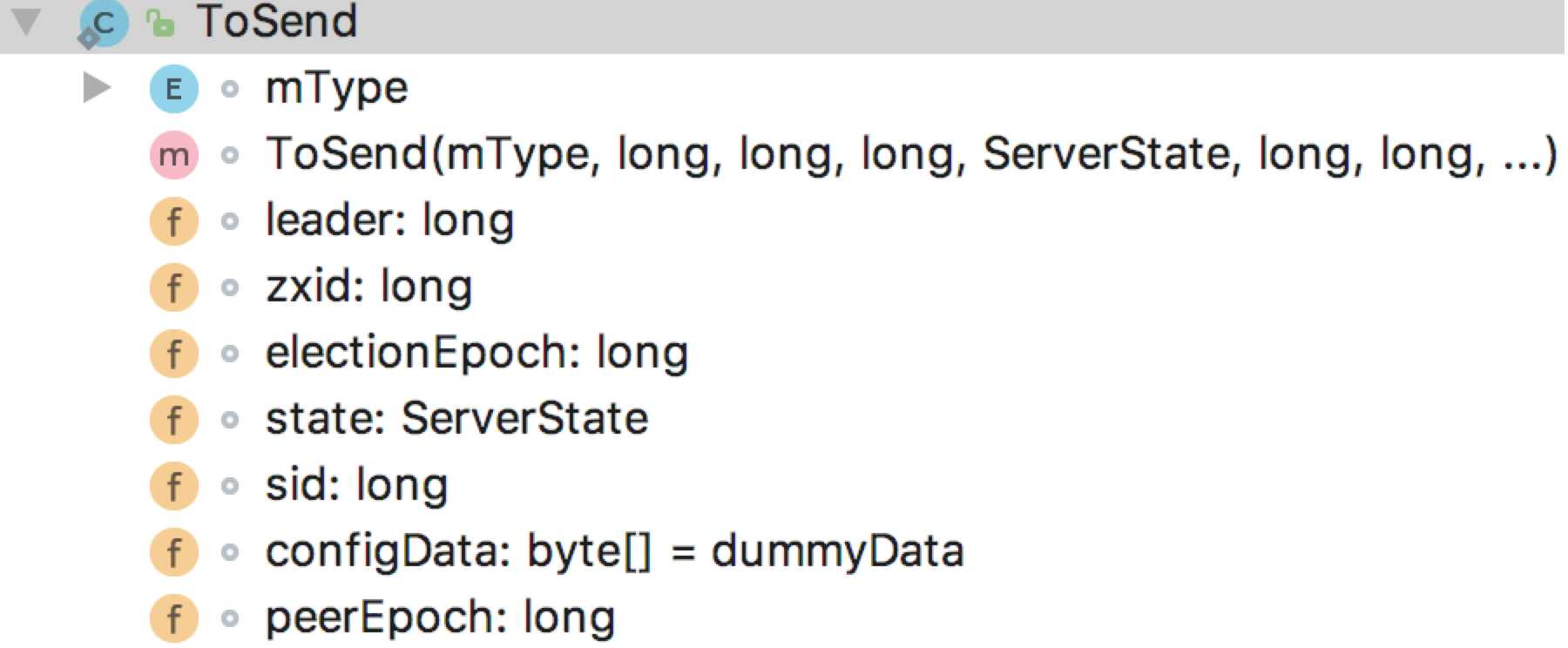The image size is (1568, 648).
Task: Select the configData byte[] field
Action: 614,552
